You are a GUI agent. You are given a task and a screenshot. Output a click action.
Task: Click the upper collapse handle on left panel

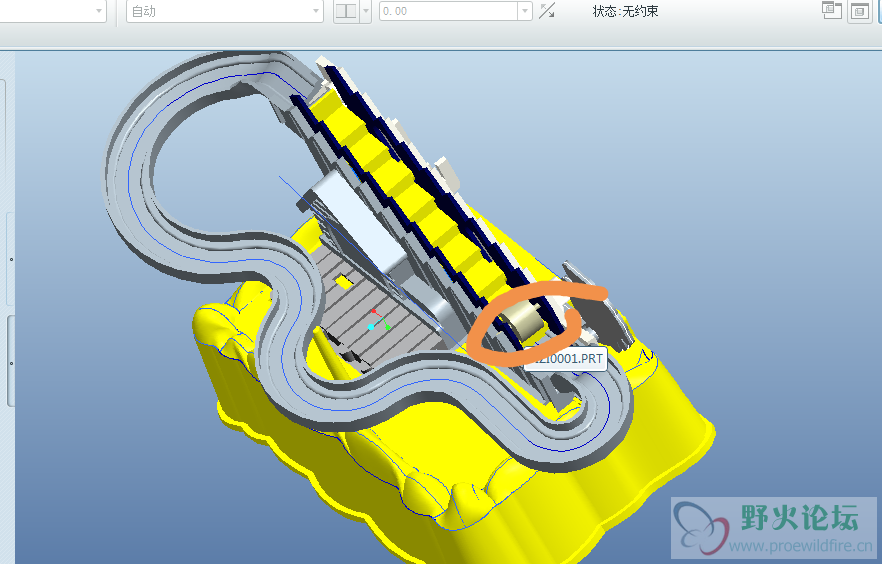point(11,259)
